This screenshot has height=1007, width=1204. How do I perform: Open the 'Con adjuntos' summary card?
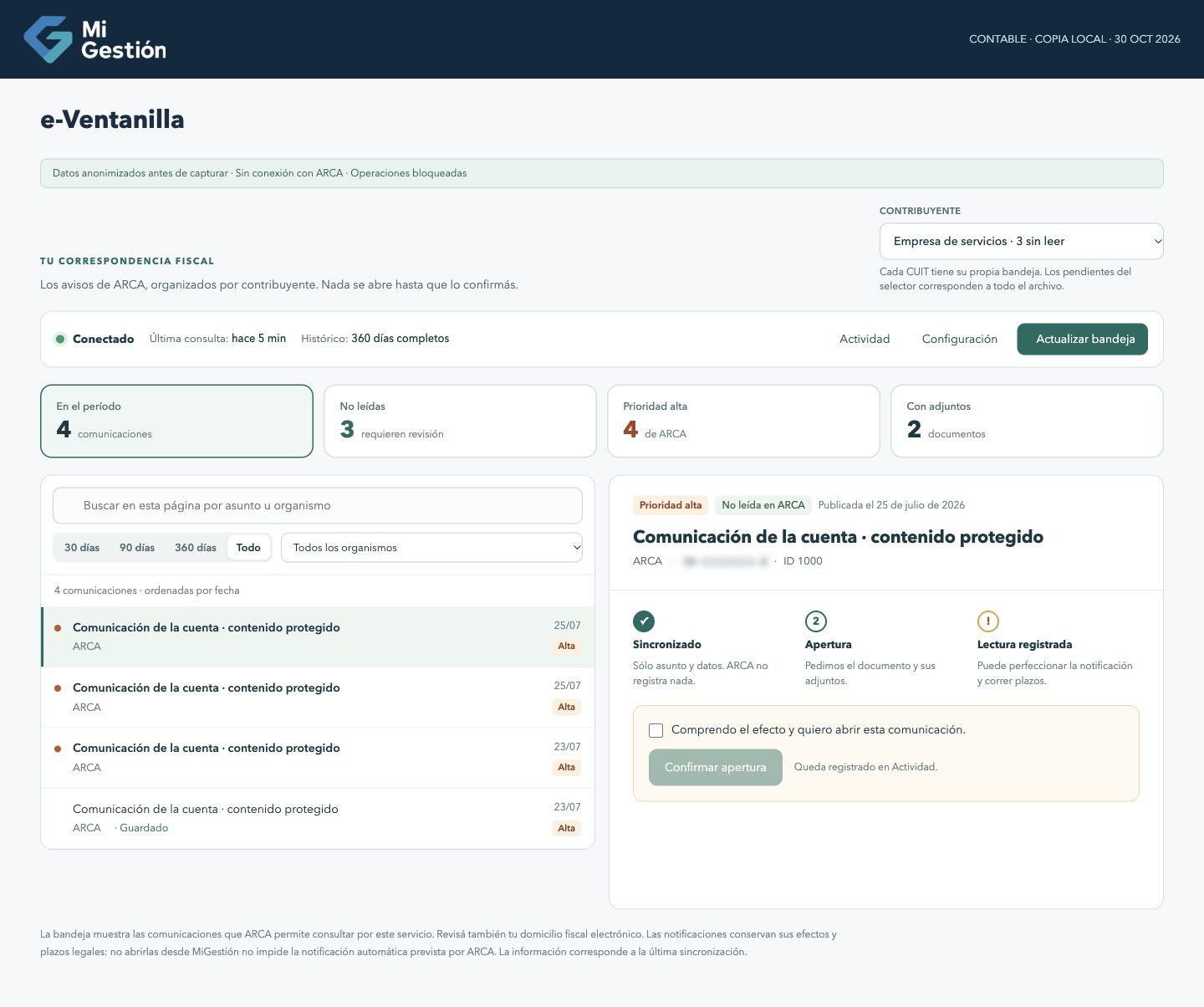point(1027,421)
